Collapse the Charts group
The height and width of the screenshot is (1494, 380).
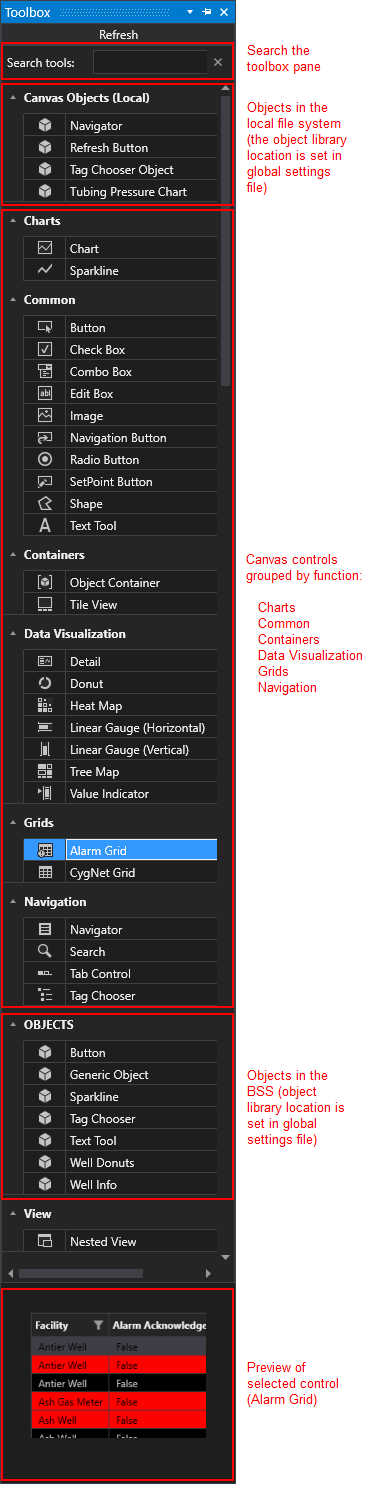12,221
